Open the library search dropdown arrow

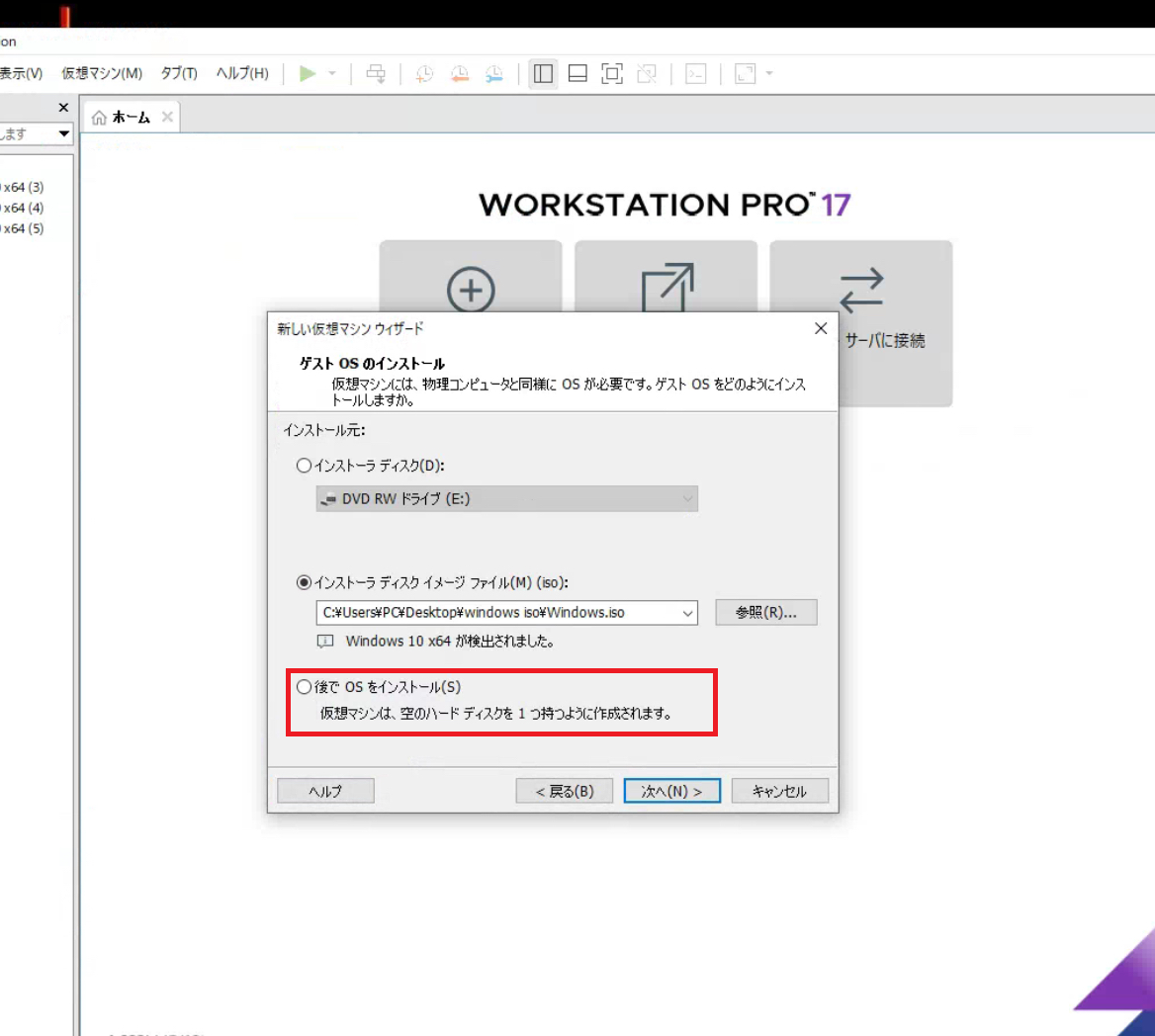64,133
